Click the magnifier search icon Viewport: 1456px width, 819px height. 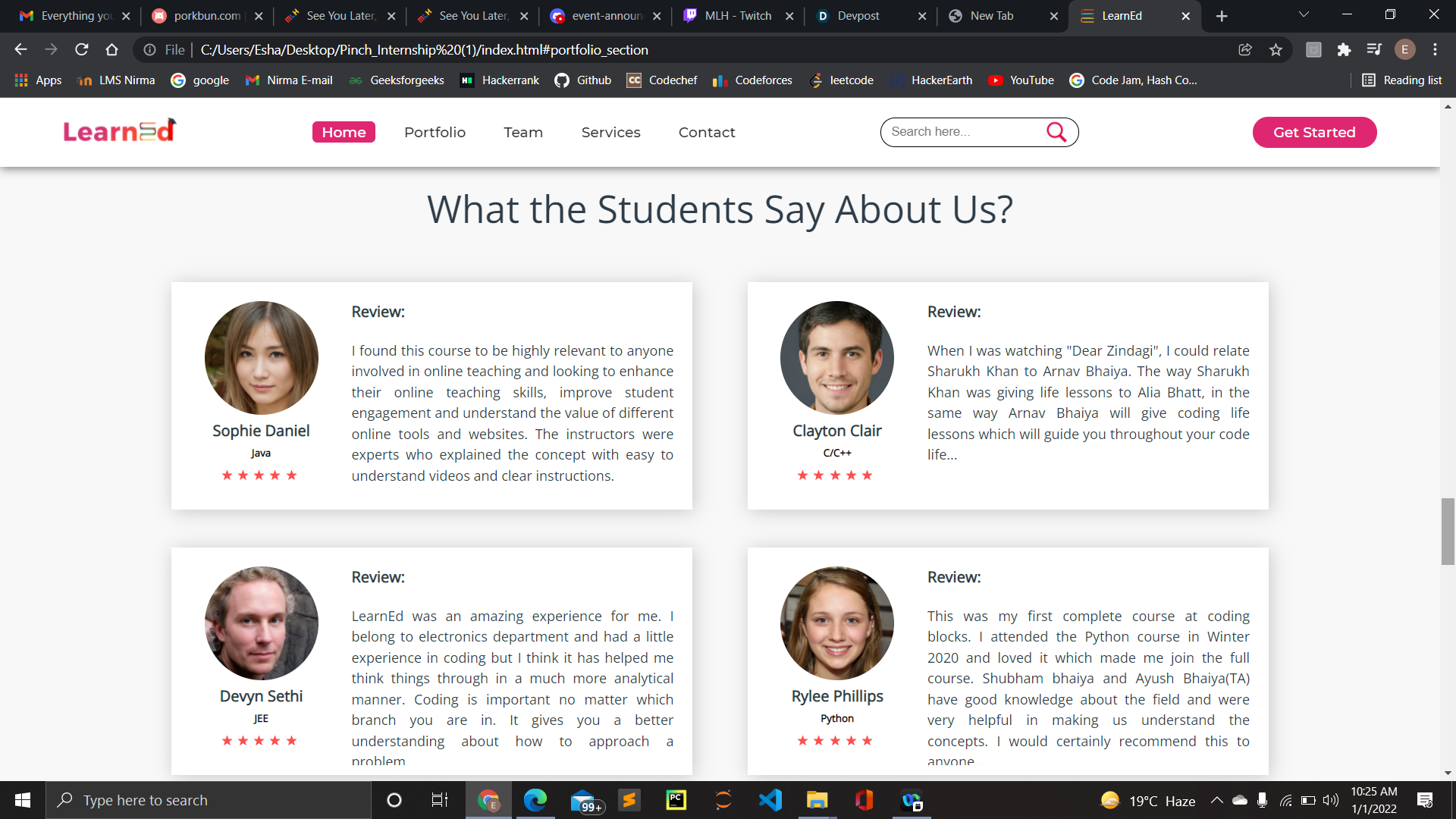(x=1056, y=132)
